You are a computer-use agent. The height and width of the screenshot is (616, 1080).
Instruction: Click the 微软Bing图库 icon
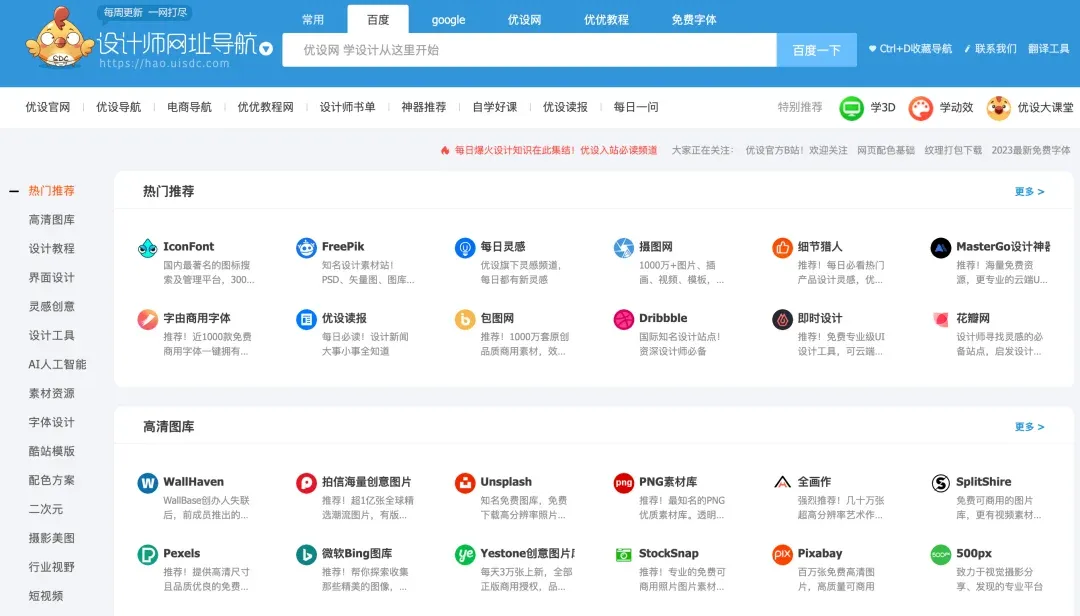tap(306, 555)
